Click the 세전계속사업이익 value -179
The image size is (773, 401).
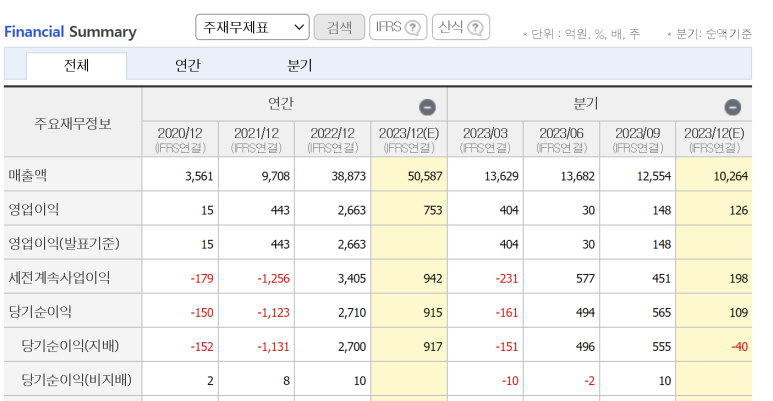[202, 278]
